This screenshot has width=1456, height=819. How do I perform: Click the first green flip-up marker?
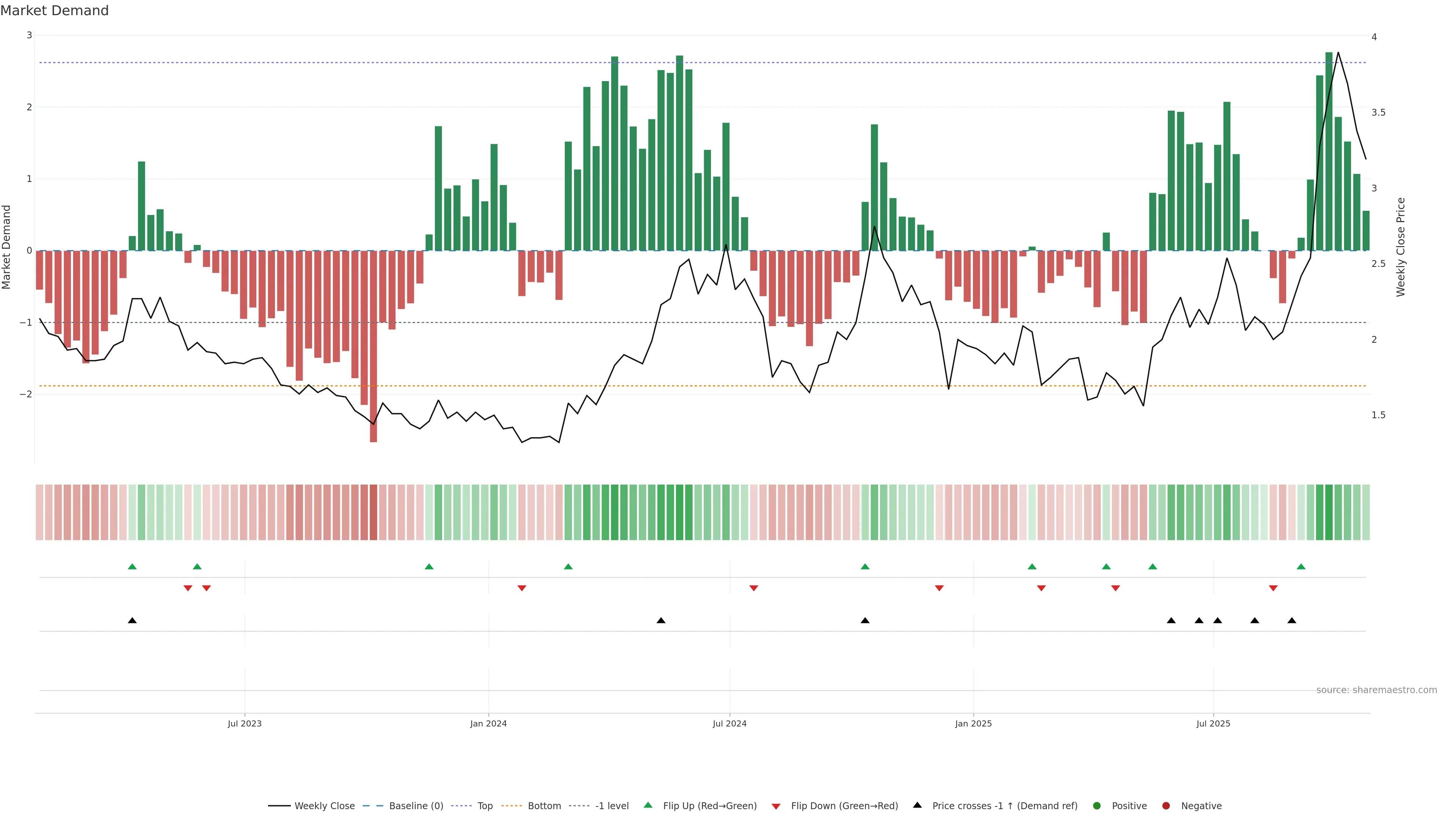(x=132, y=566)
